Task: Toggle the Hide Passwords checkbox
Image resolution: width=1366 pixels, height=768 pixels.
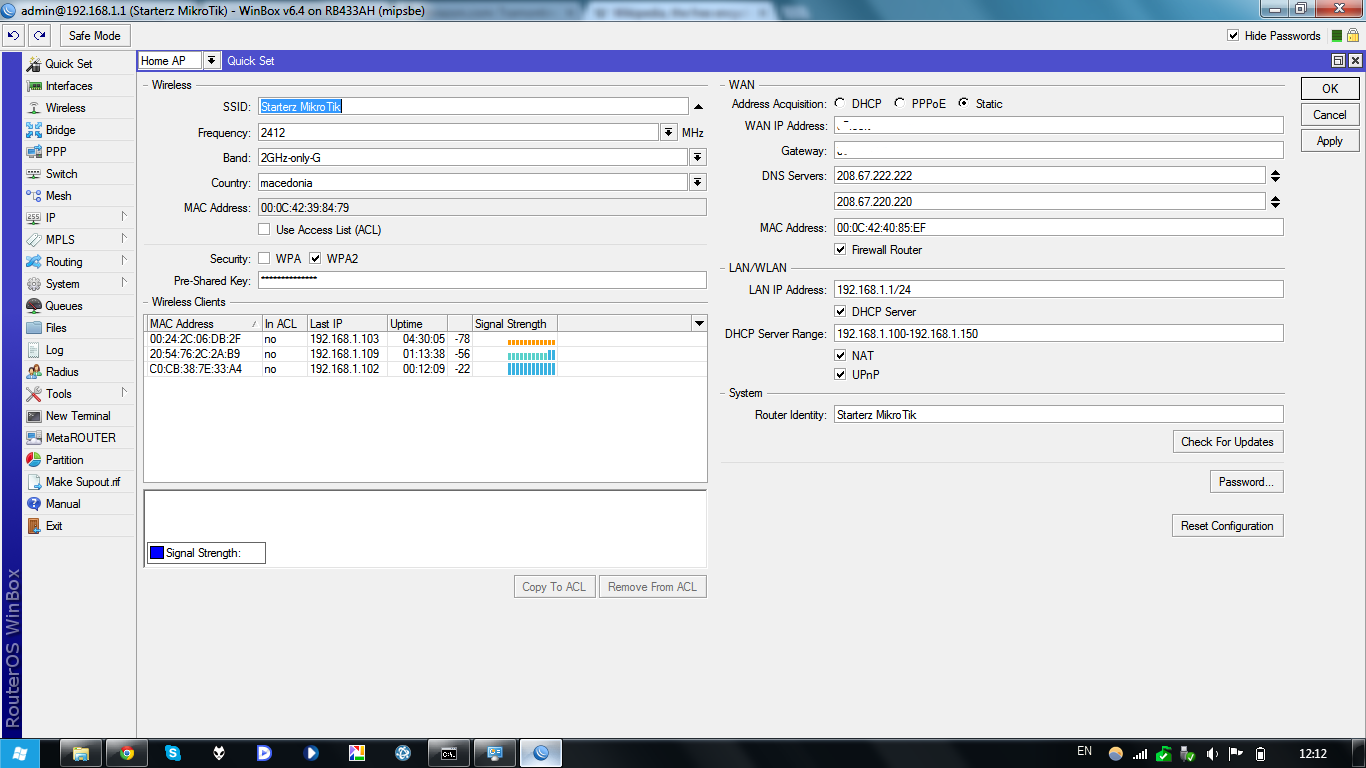Action: tap(1233, 36)
